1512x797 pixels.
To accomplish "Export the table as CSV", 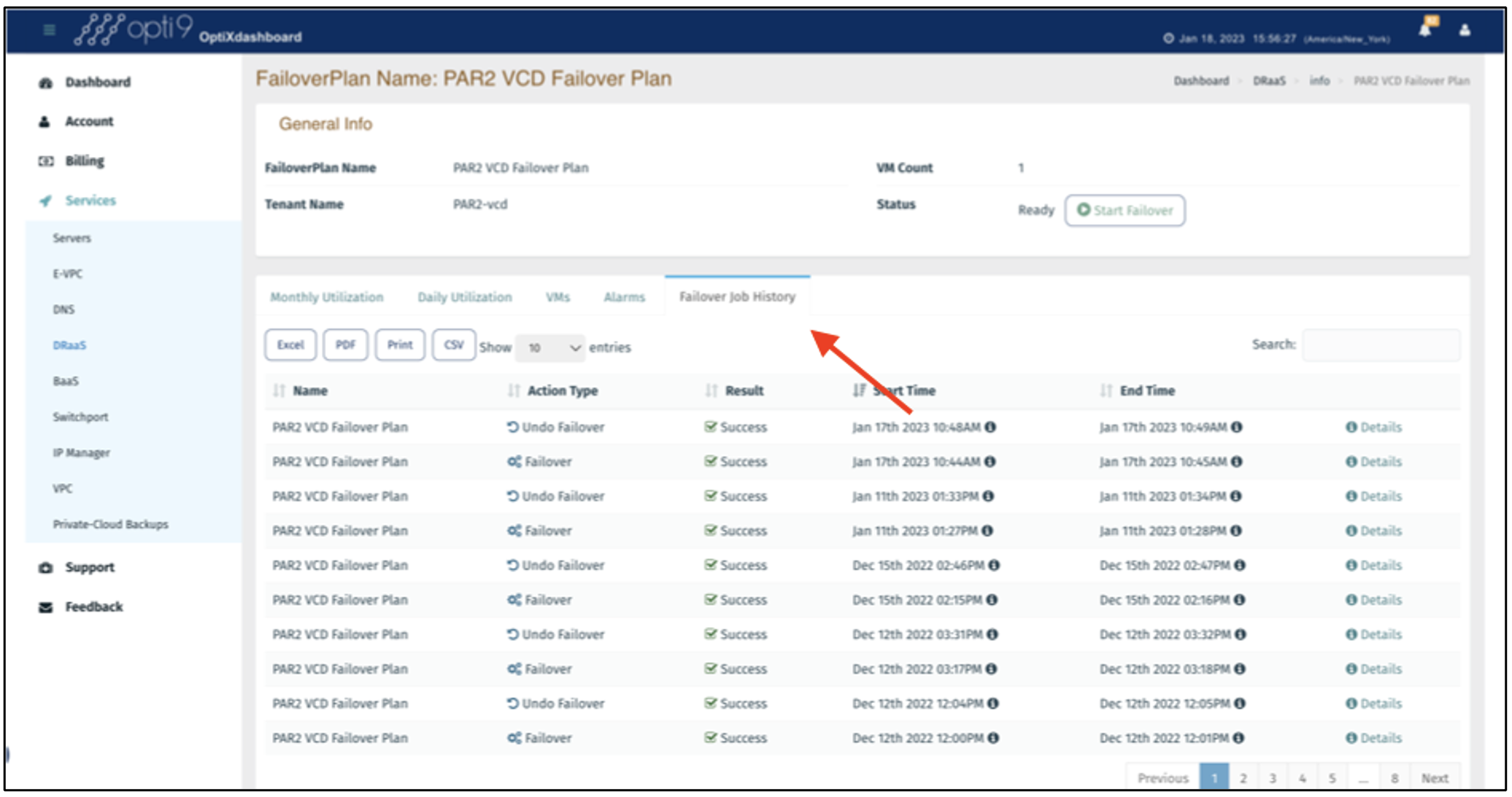I will click(x=453, y=344).
